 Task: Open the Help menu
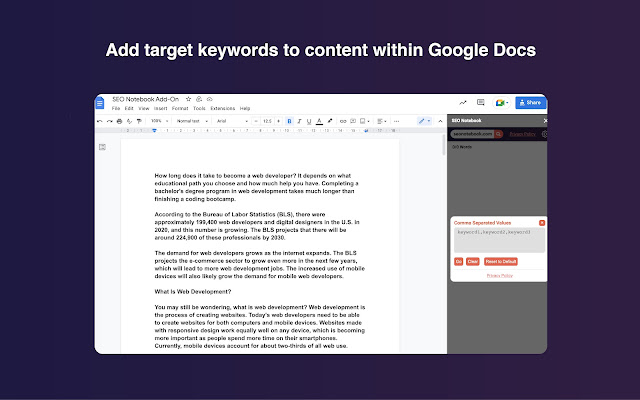click(x=245, y=109)
